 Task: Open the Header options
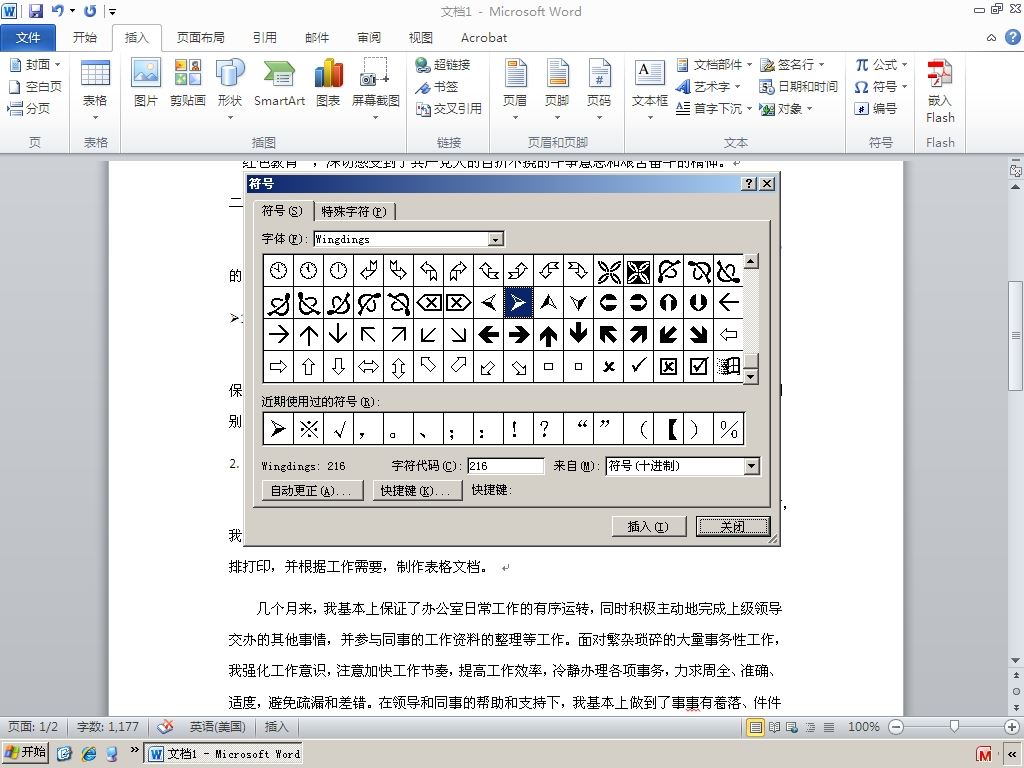515,88
